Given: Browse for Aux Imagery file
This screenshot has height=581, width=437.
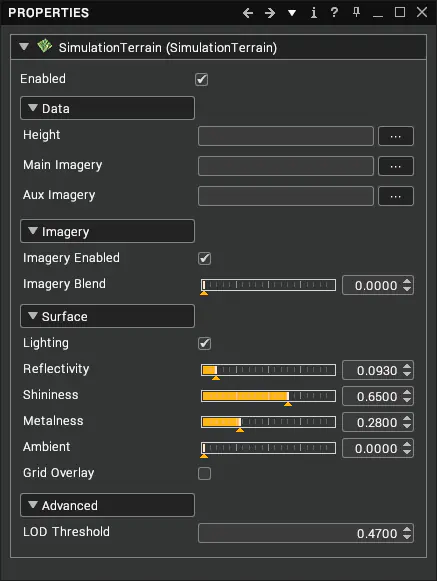Looking at the screenshot, I should (395, 196).
